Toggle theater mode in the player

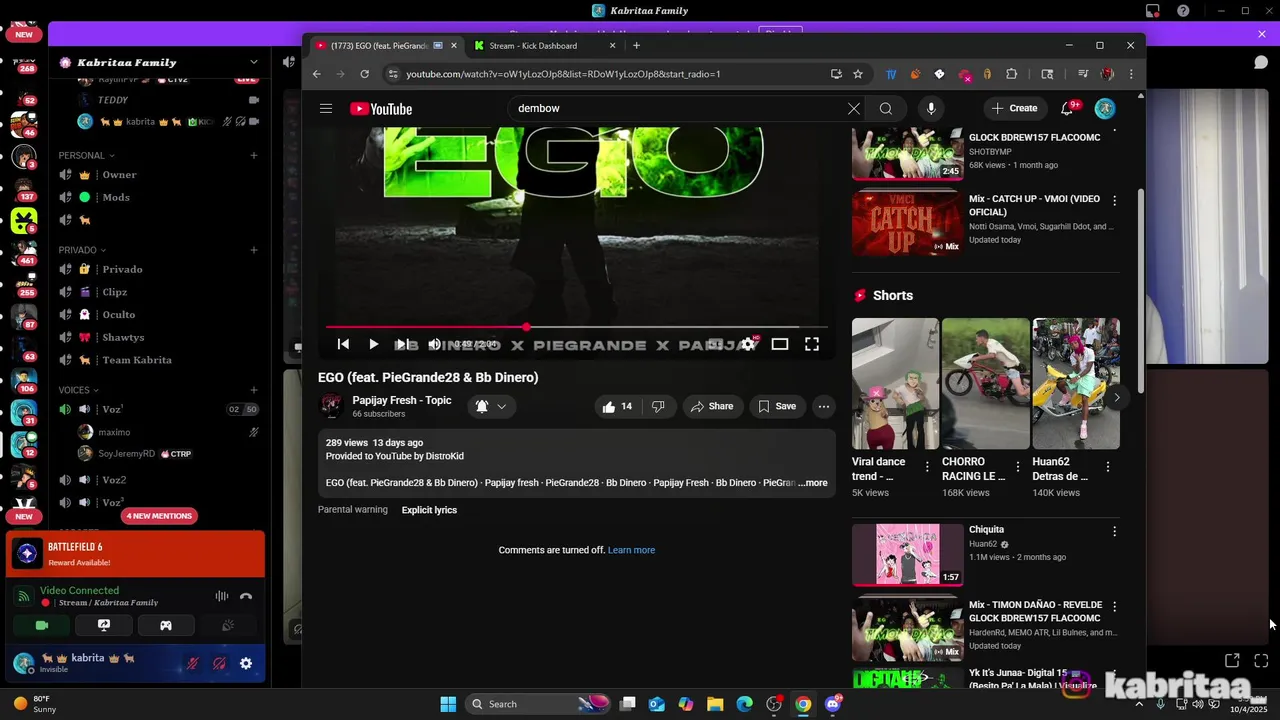click(x=780, y=344)
